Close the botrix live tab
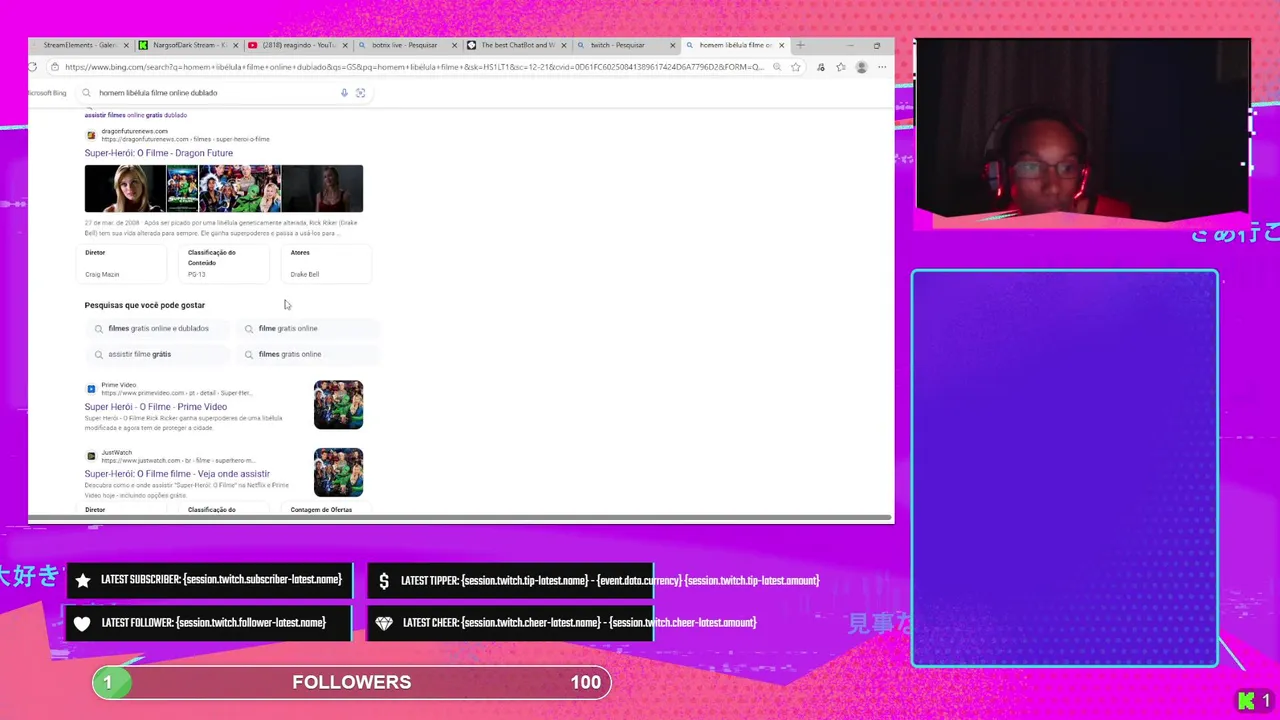This screenshot has width=1280, height=720. pos(455,45)
